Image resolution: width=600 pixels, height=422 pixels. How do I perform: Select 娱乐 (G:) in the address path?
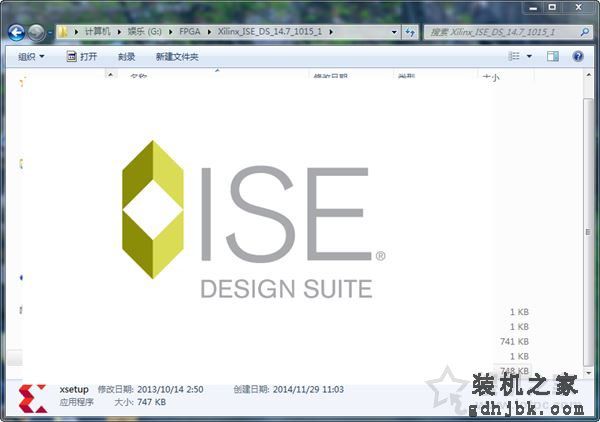[x=145, y=32]
